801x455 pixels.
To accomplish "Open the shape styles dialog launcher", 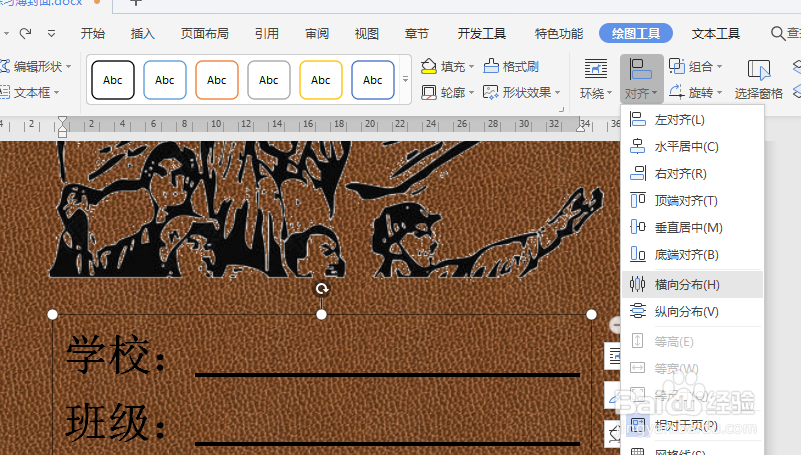I will point(561,109).
